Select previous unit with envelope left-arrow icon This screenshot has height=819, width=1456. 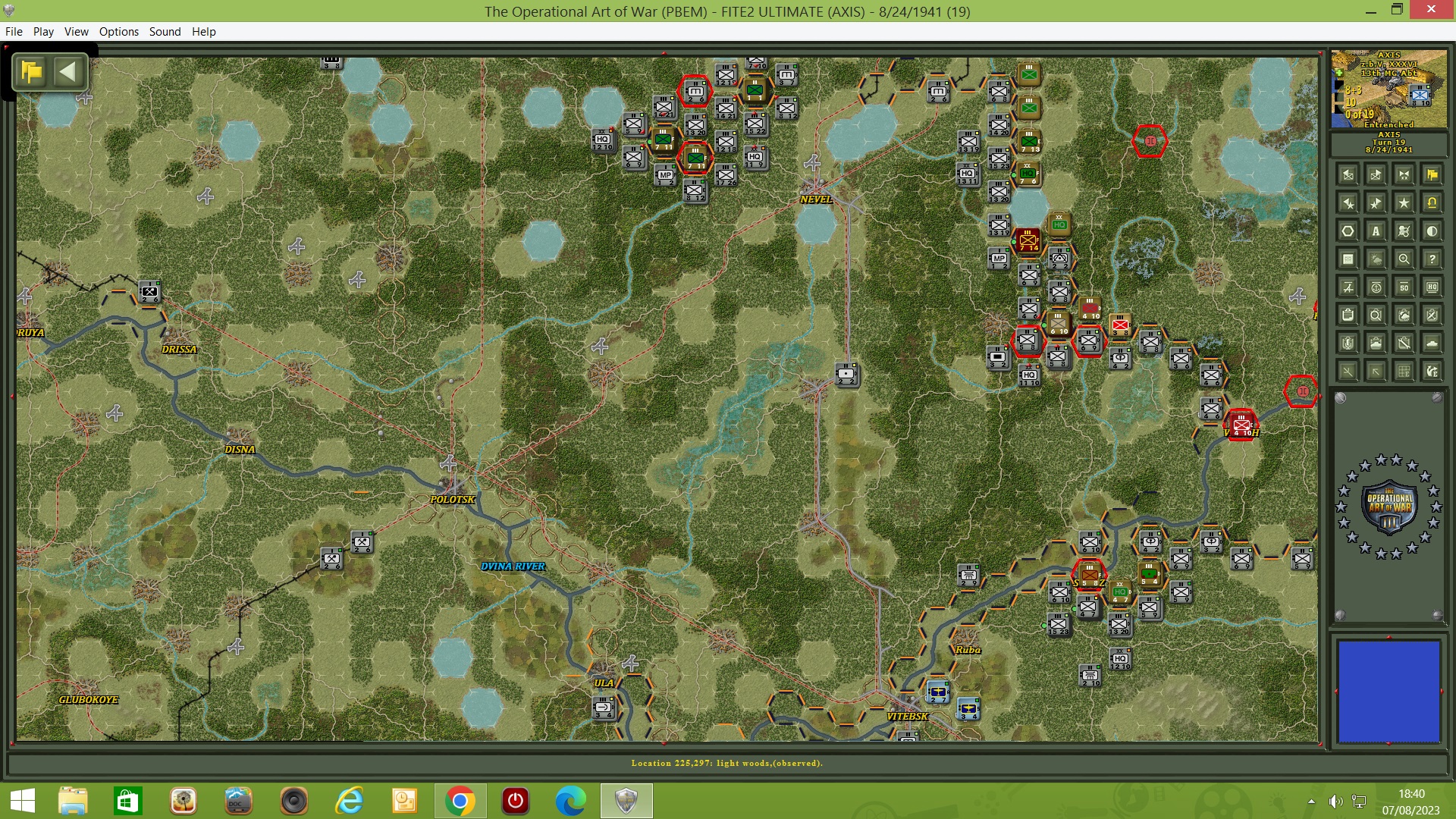[1348, 175]
